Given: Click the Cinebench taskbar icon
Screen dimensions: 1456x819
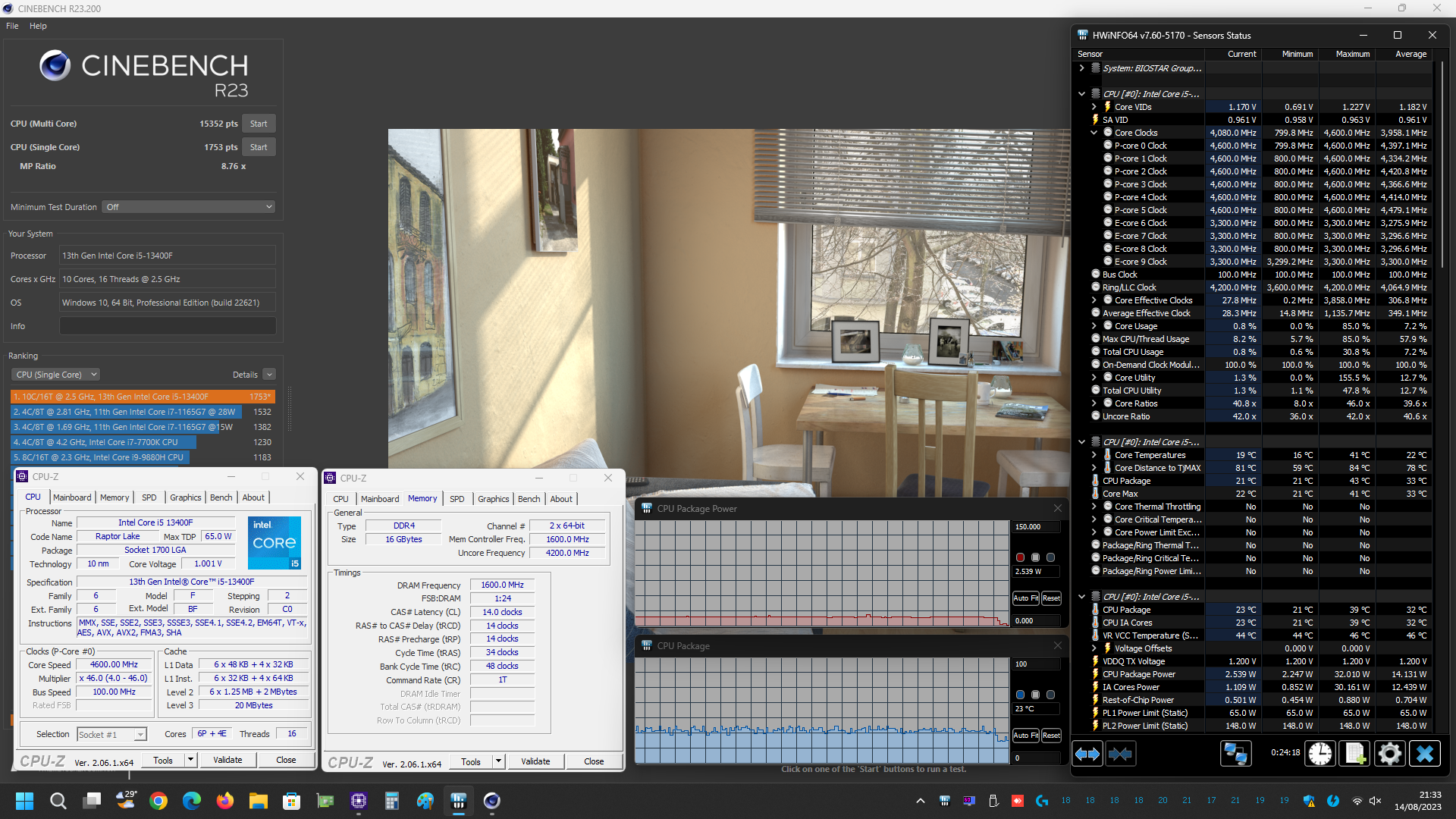Looking at the screenshot, I should [x=491, y=801].
